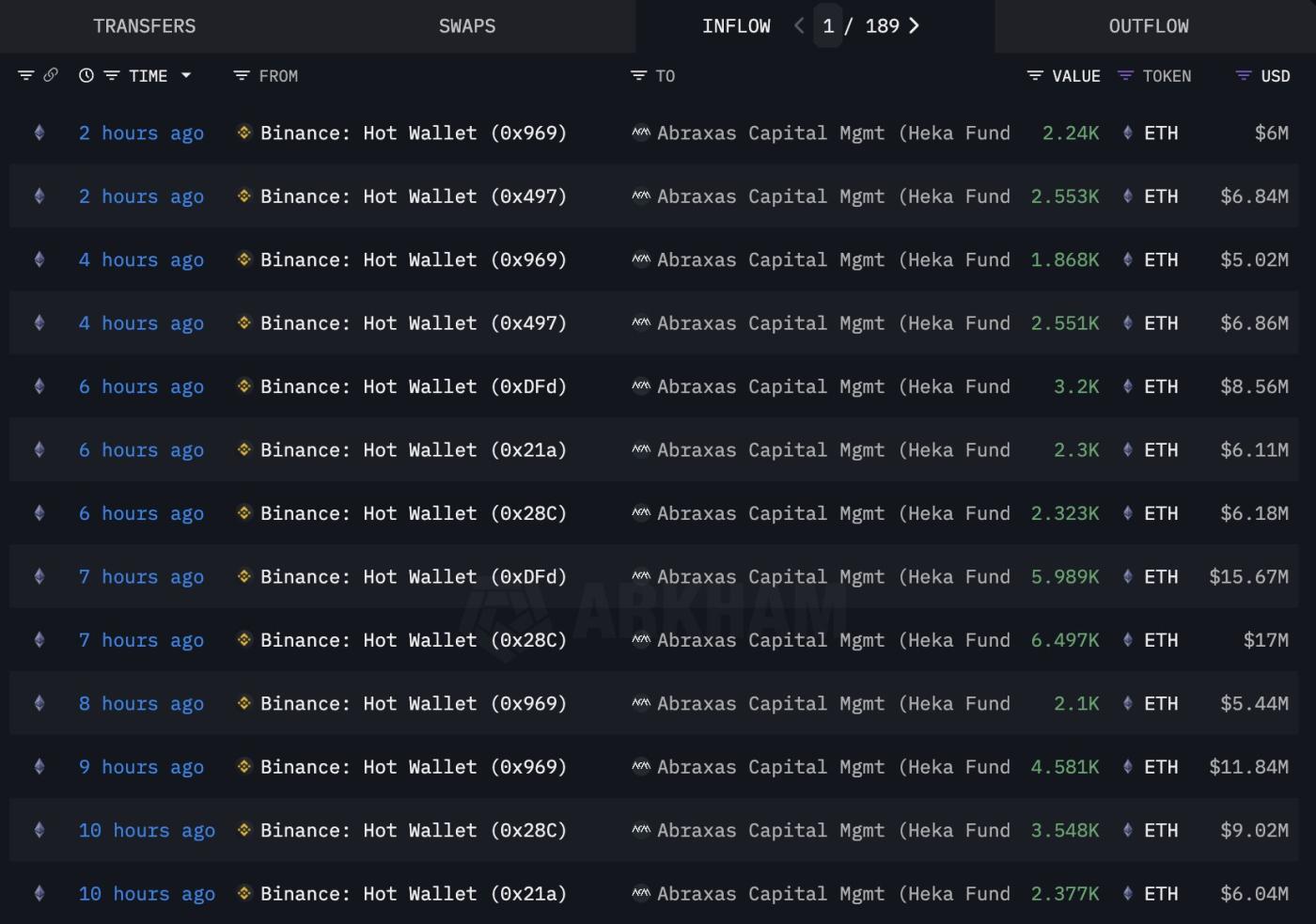Click the clock icon next to TIME

(x=86, y=75)
